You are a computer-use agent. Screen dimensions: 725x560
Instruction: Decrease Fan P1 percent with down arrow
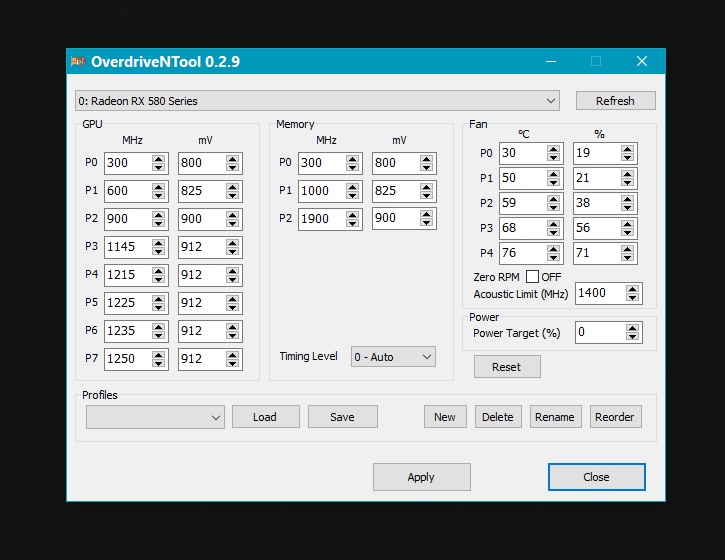point(627,182)
